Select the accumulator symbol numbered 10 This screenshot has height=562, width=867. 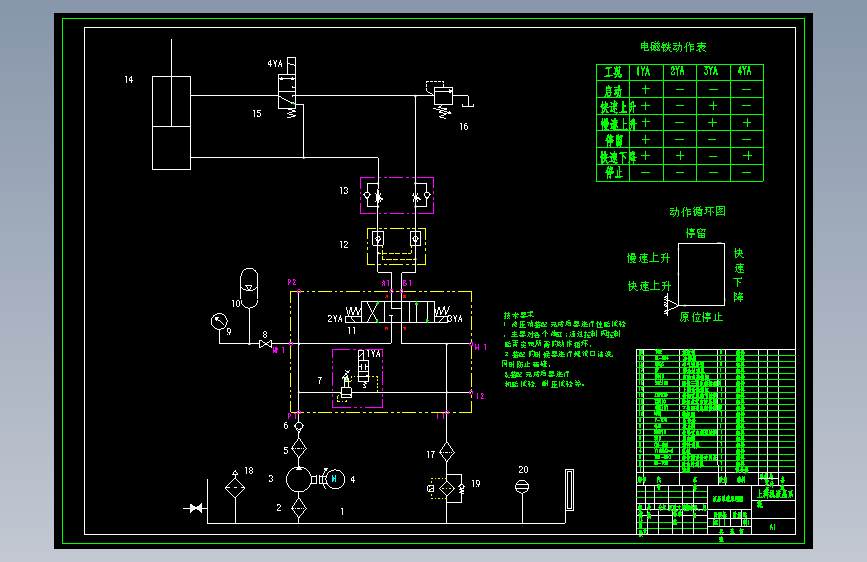(249, 288)
